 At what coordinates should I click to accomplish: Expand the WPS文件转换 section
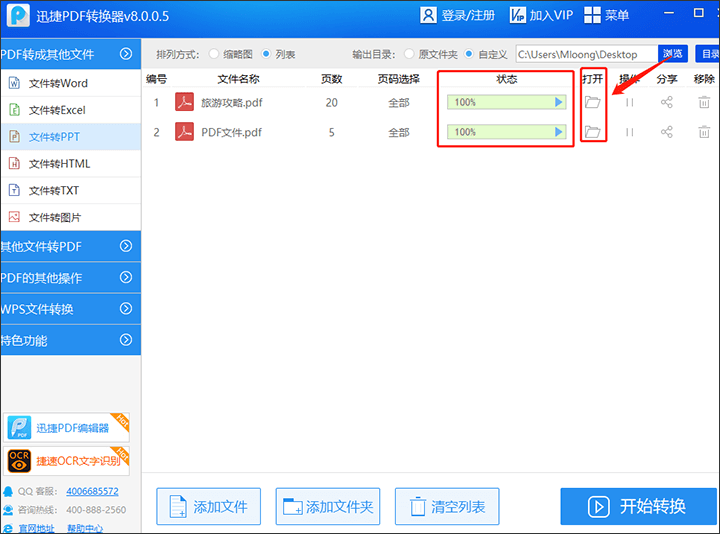tap(70, 309)
